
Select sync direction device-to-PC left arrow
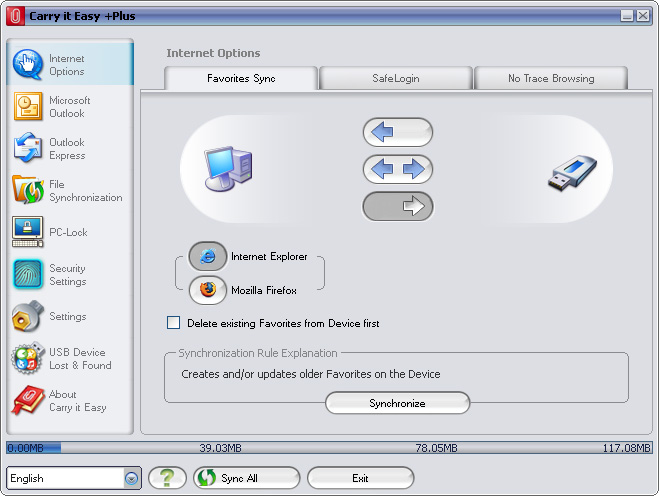coord(398,132)
